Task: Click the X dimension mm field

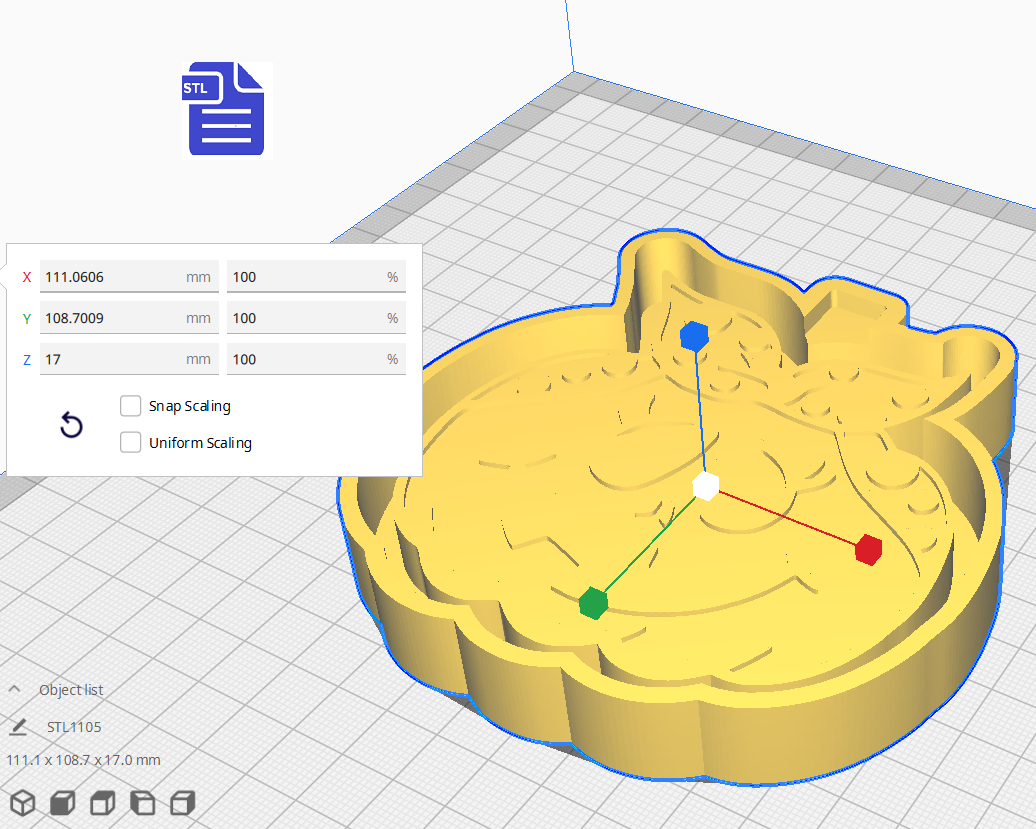Action: click(110, 277)
